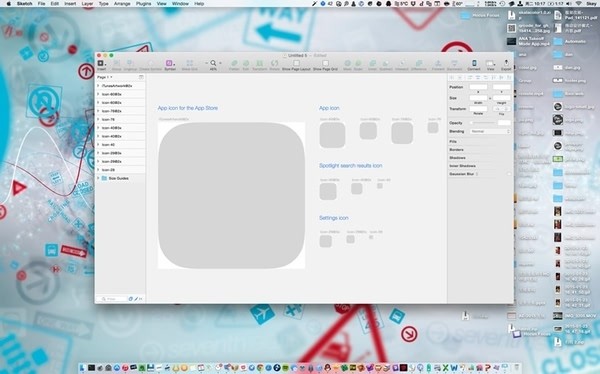This screenshot has height=374, width=600.
Task: Click the Flatten toolbar icon
Action: [x=234, y=64]
